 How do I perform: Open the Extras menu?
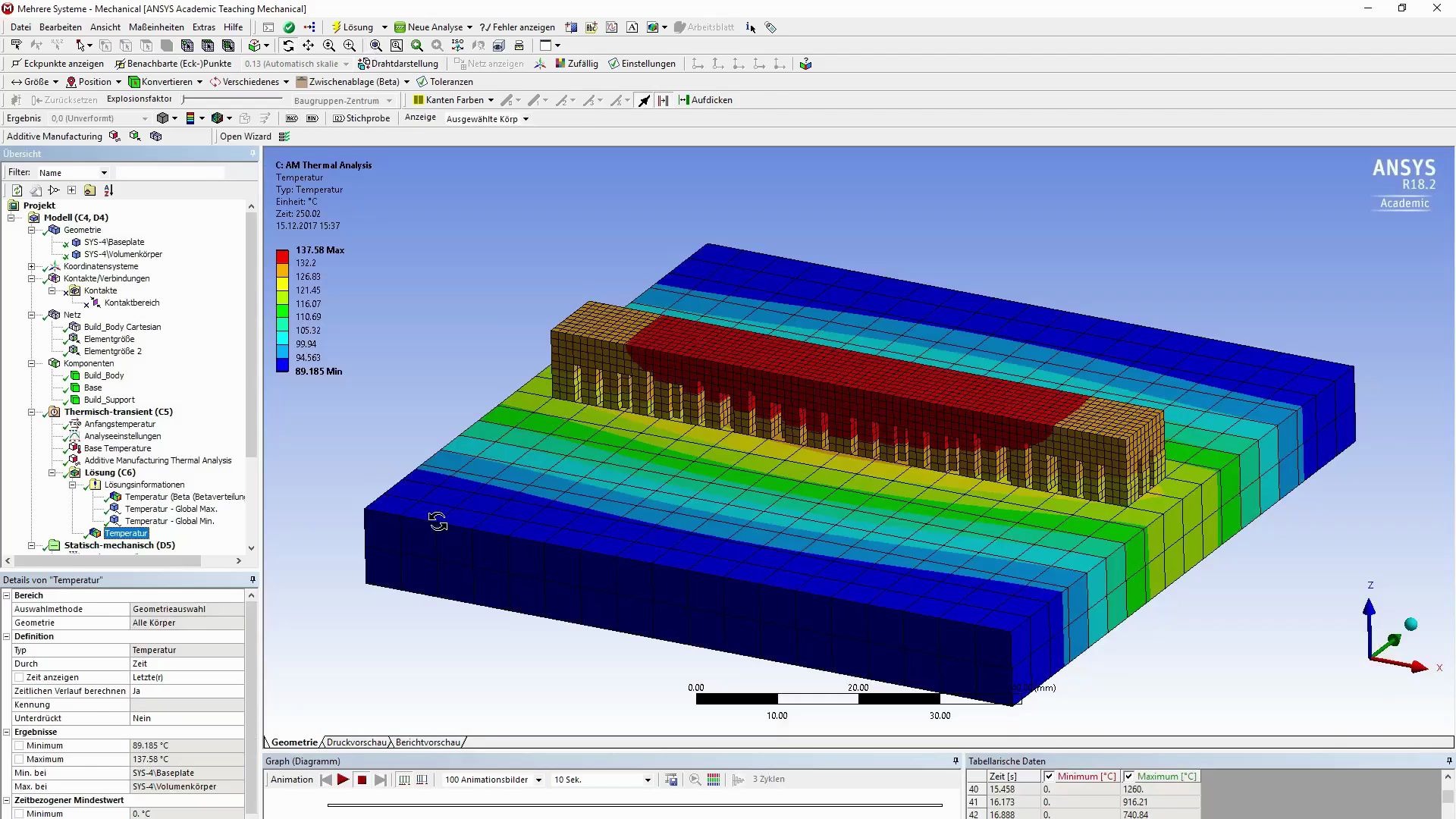203,27
